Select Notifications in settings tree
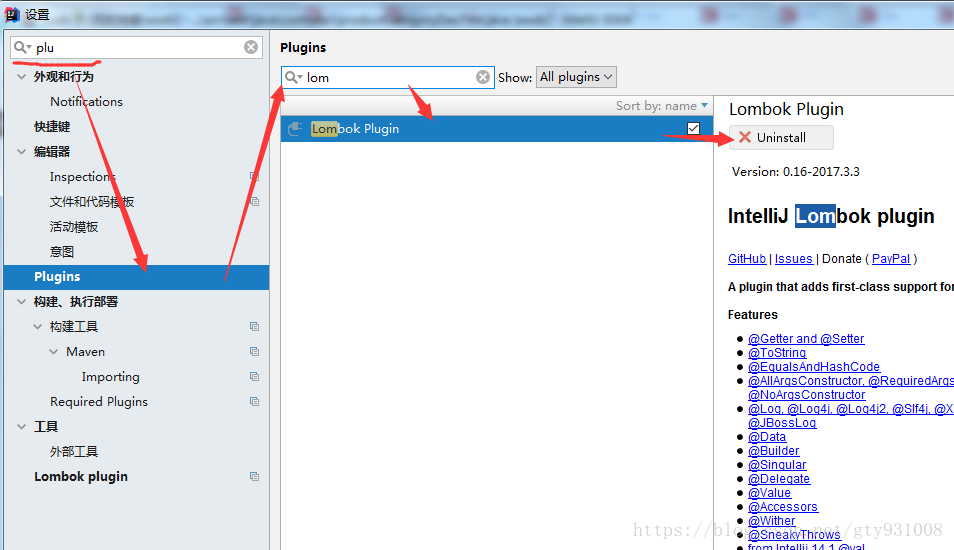The image size is (954, 550). click(86, 102)
